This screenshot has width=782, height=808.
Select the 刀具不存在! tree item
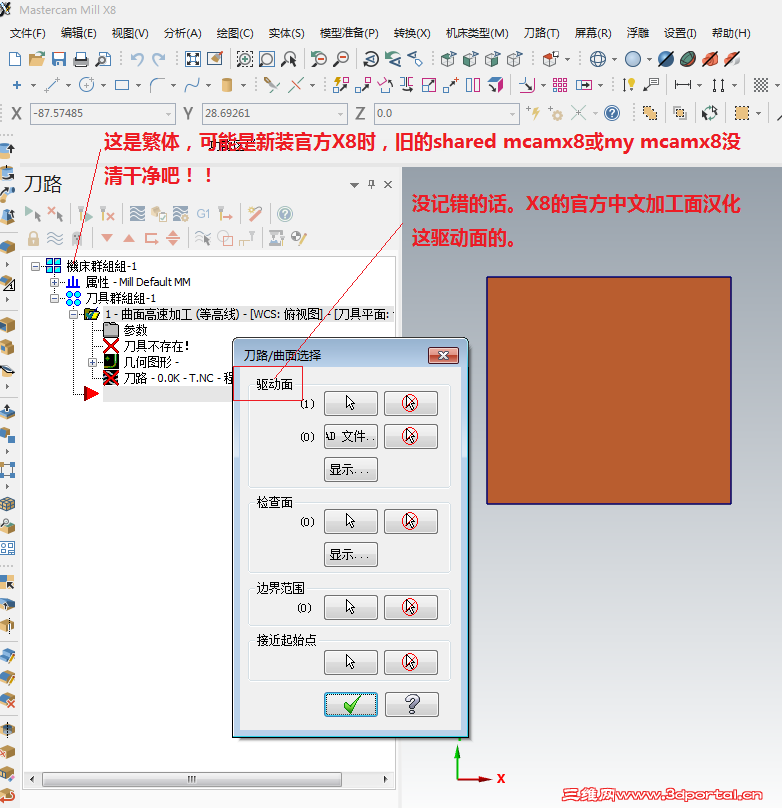[x=156, y=346]
